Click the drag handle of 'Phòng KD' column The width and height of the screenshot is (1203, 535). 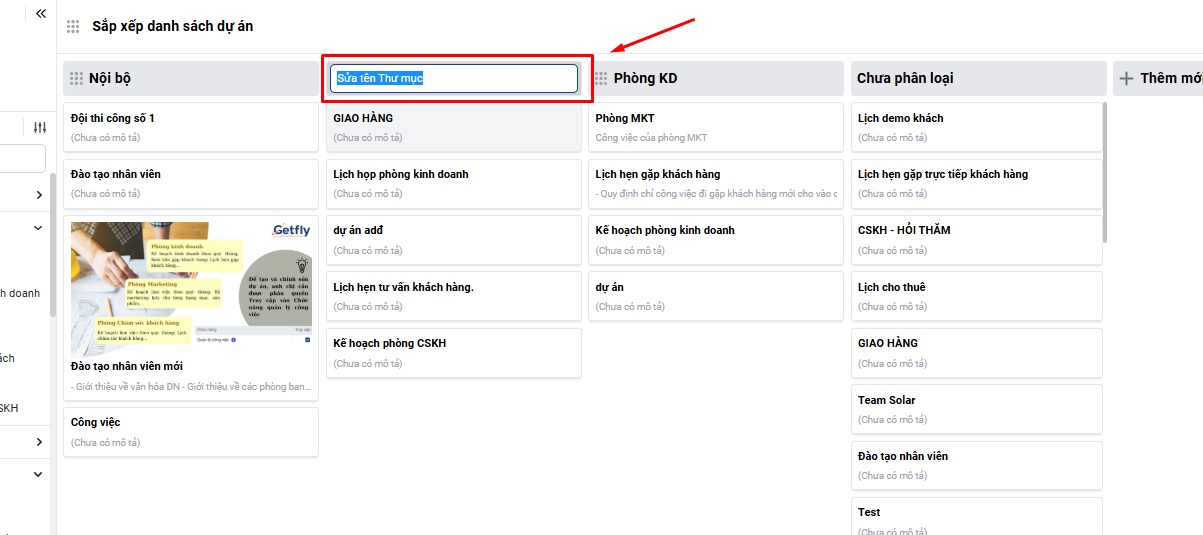coord(601,79)
